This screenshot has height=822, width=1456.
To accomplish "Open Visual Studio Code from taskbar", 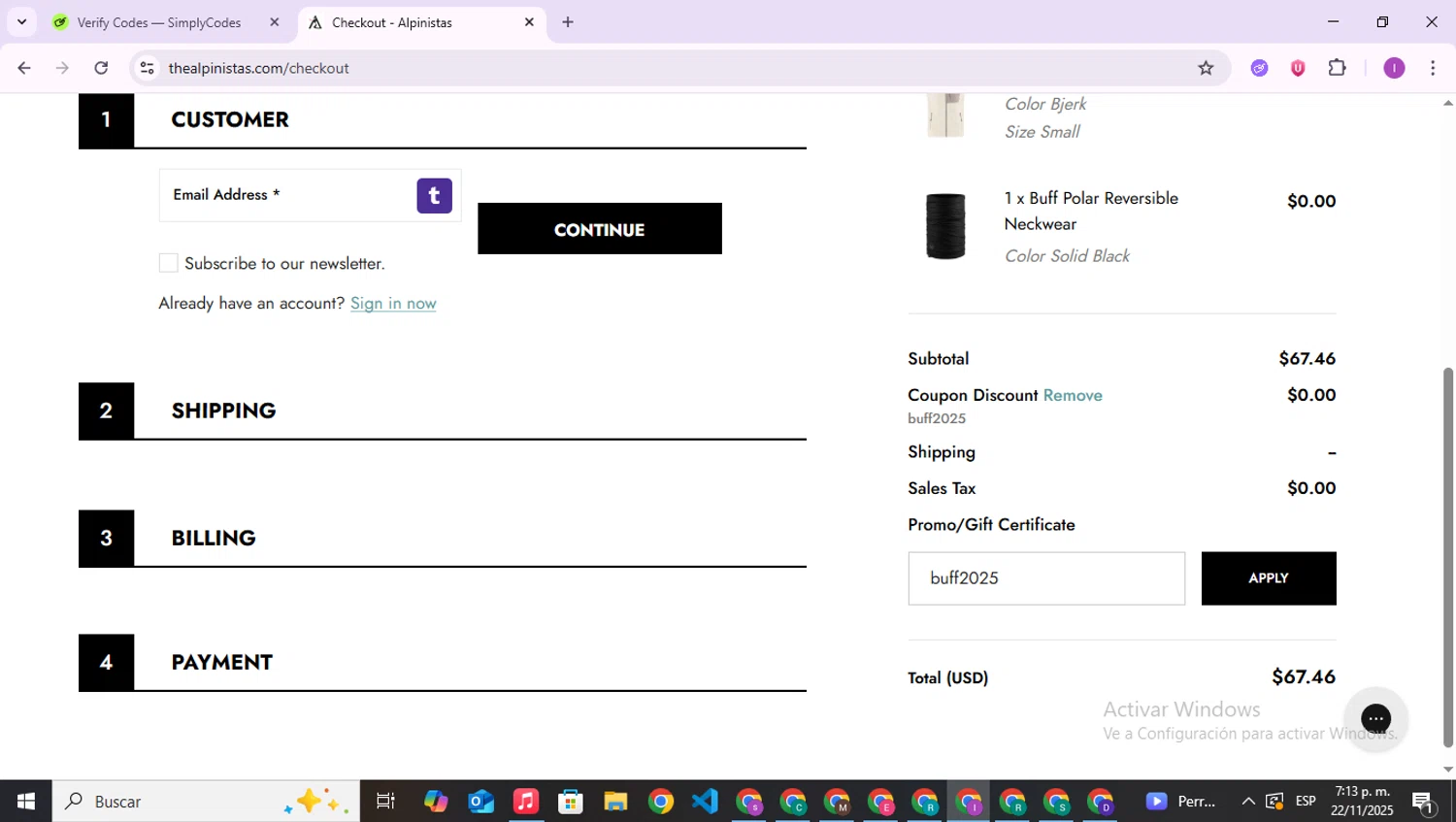I will coord(706,802).
